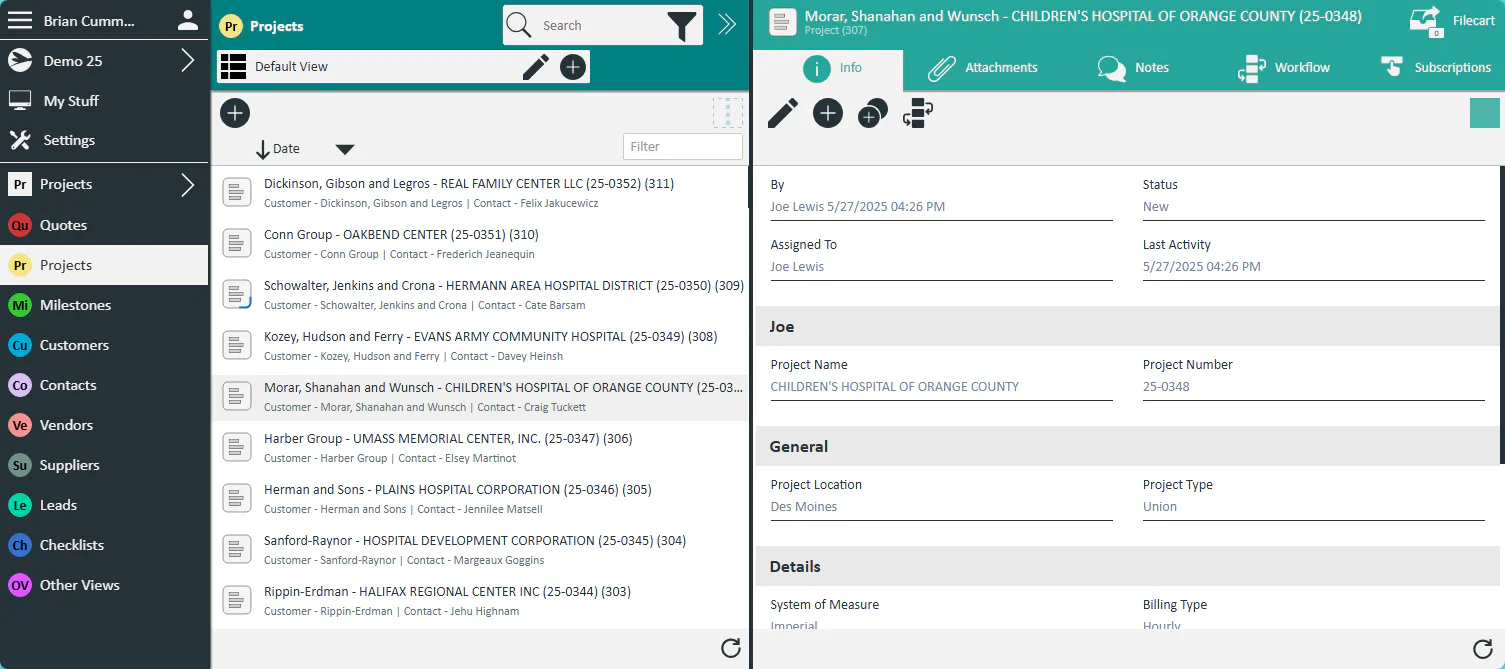
Task: Expand the Projects module chevron in sidebar
Action: click(188, 184)
